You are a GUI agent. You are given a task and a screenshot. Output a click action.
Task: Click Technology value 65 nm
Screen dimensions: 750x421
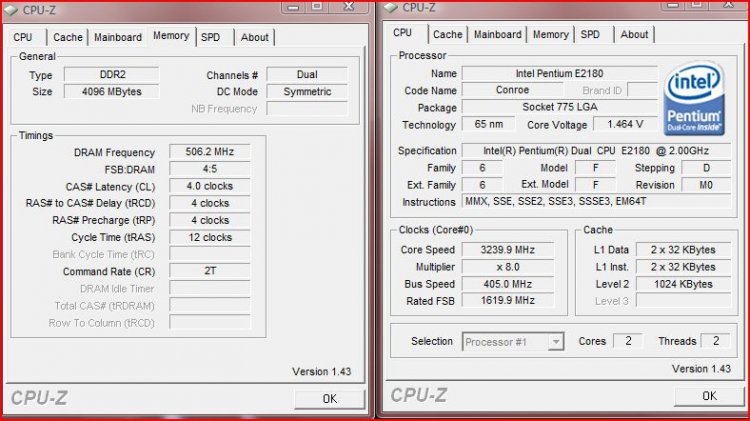pos(488,124)
